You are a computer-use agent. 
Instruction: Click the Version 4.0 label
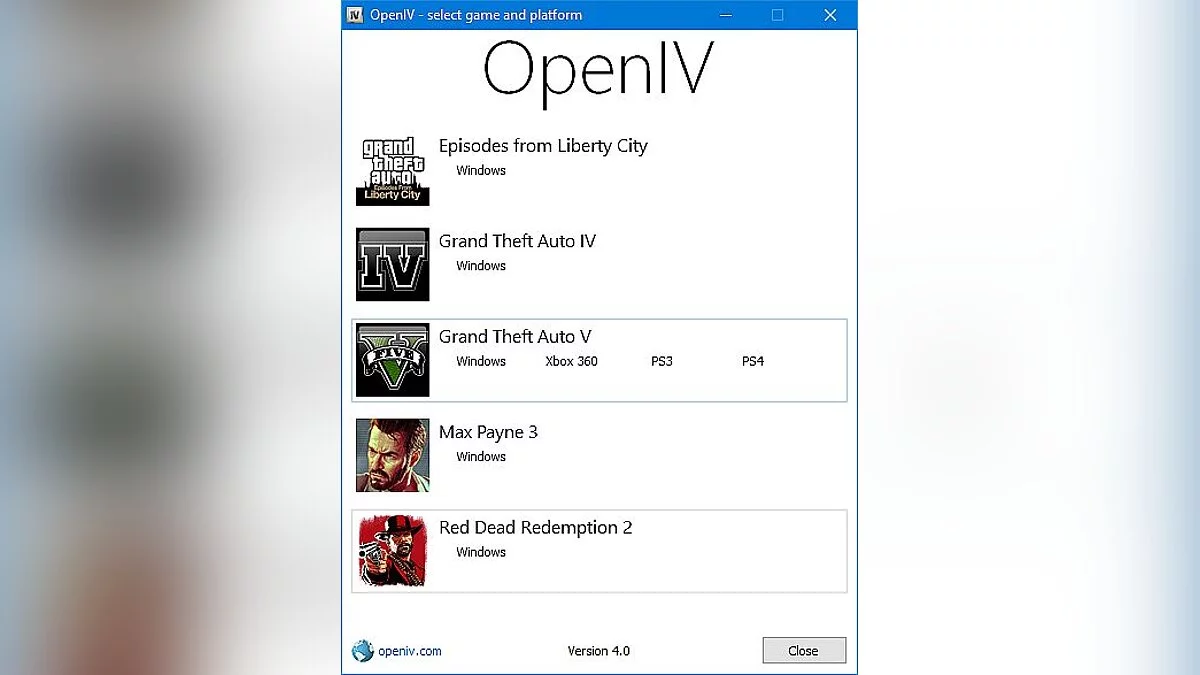coord(599,650)
